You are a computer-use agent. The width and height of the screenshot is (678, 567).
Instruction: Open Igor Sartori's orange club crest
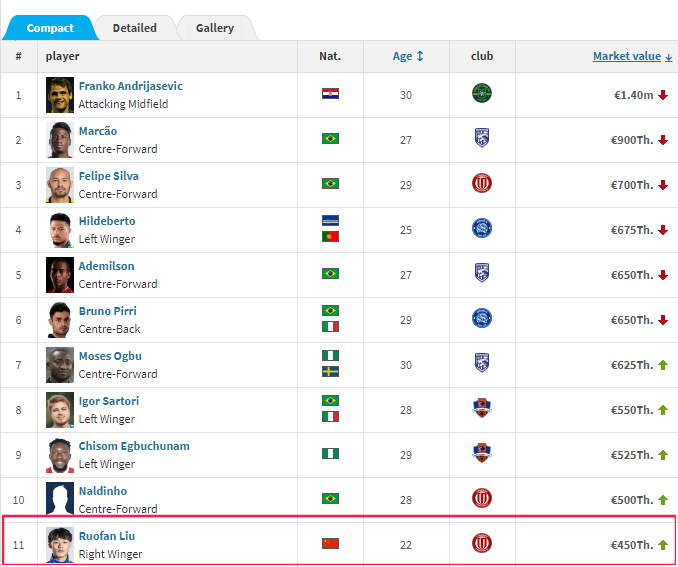pyautogui.click(x=482, y=408)
